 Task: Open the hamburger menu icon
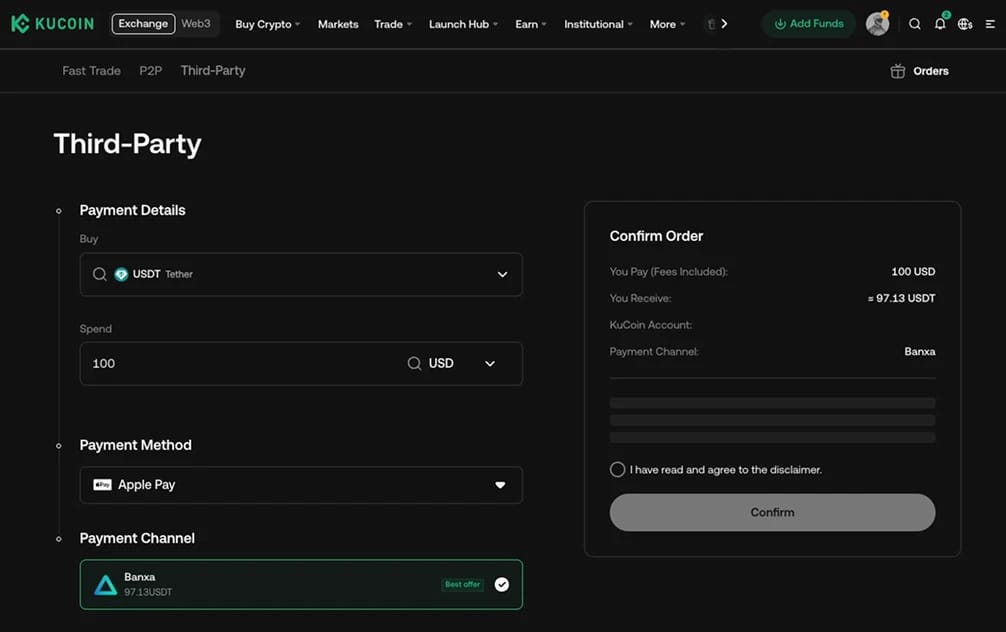[x=990, y=24]
